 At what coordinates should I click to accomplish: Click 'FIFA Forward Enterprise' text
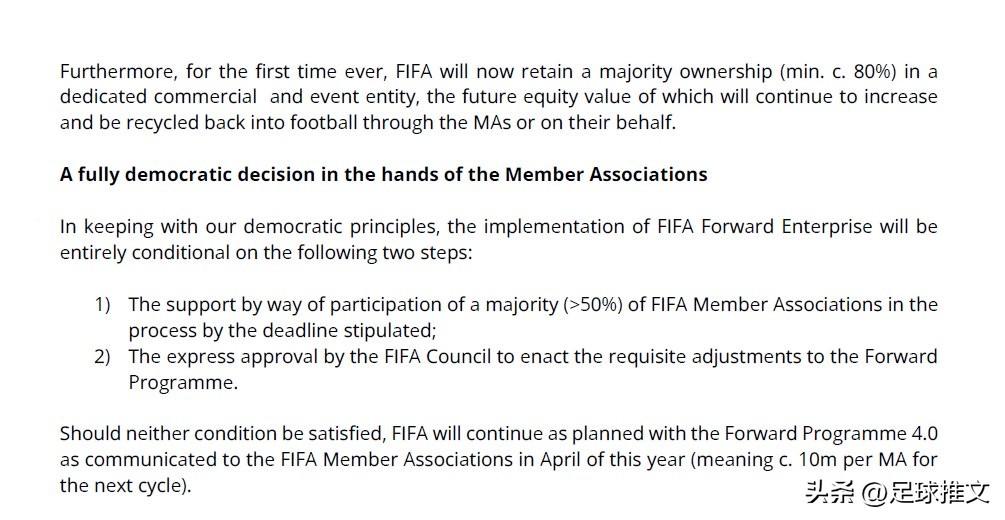tap(765, 227)
